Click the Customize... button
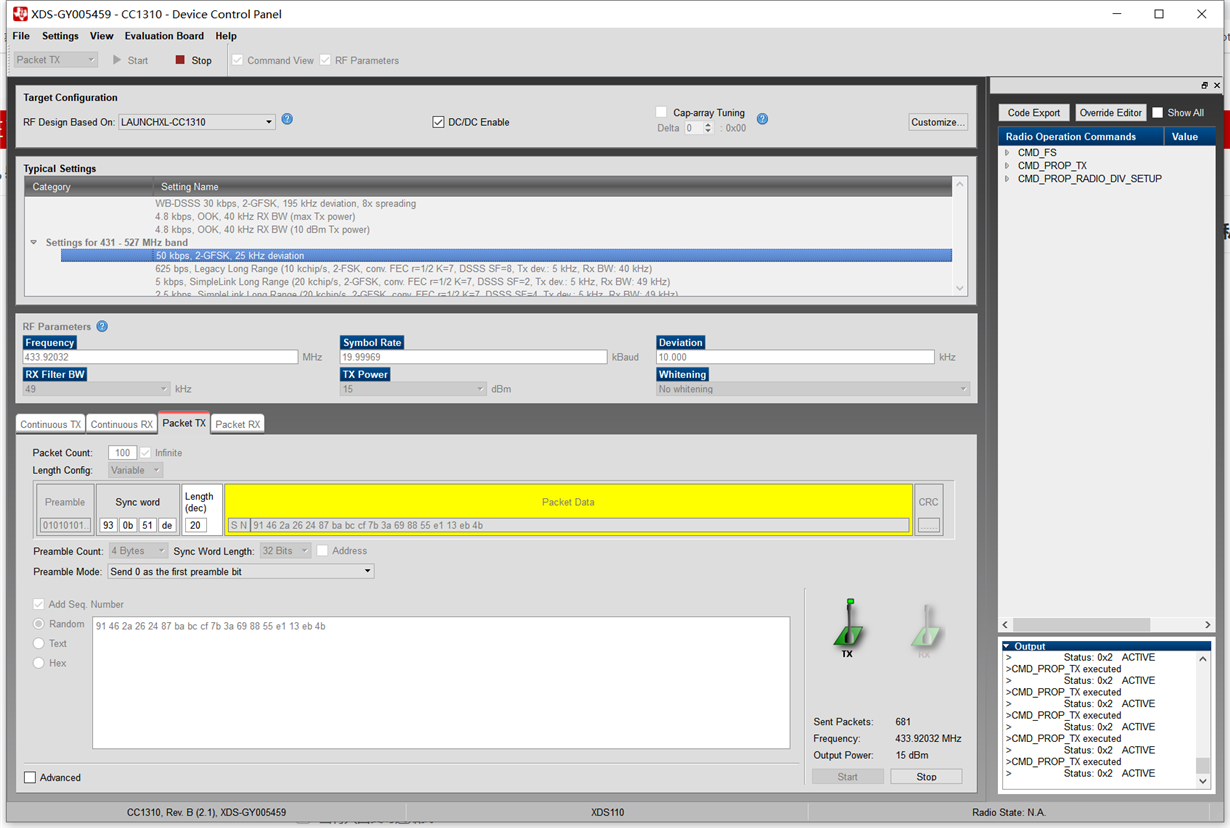Image resolution: width=1230 pixels, height=828 pixels. [x=938, y=122]
